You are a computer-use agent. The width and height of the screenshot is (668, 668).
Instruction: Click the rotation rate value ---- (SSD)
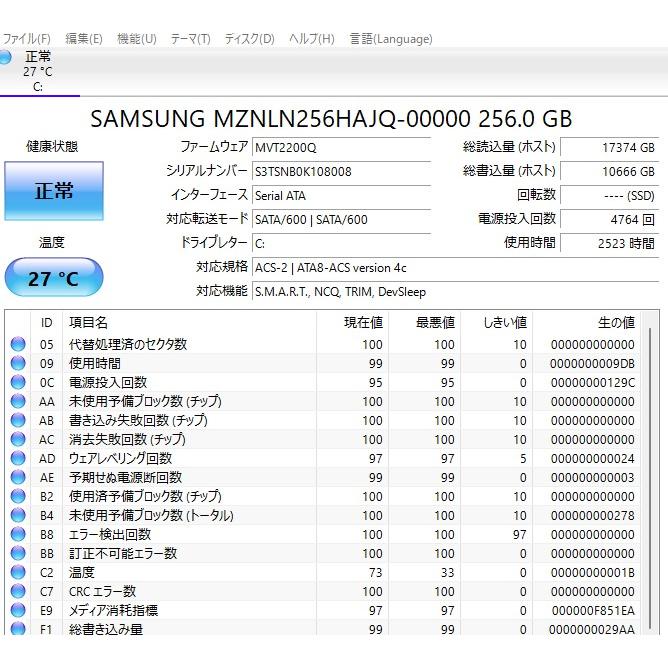point(610,196)
